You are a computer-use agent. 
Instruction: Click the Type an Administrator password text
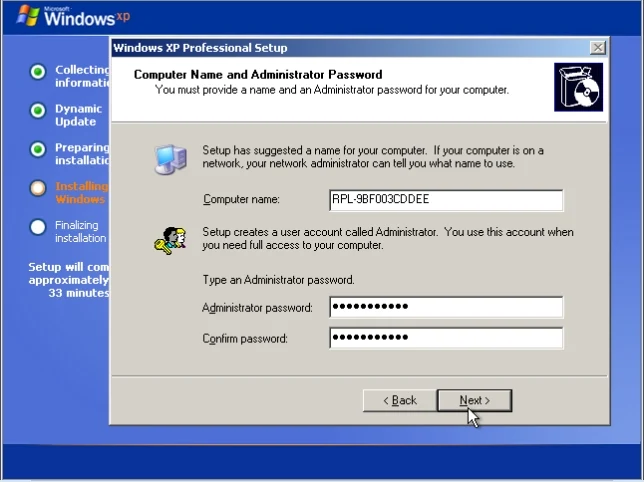(278, 280)
